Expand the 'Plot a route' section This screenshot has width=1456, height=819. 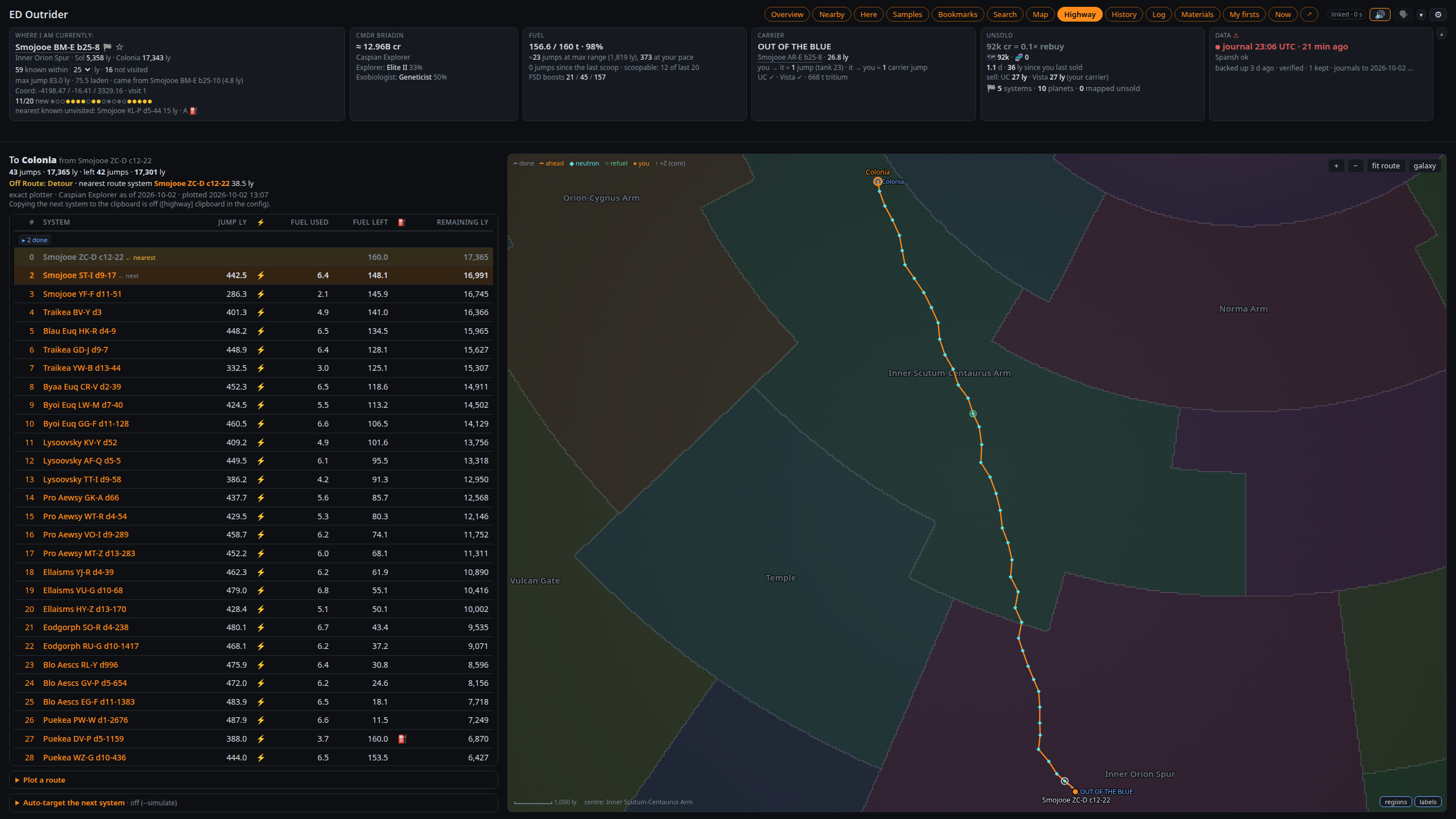click(x=254, y=780)
